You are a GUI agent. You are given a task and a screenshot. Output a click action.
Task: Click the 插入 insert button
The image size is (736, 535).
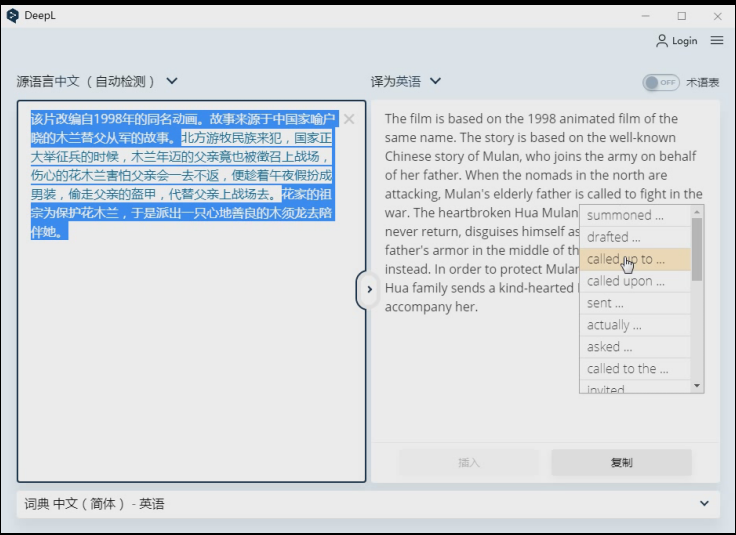point(469,463)
